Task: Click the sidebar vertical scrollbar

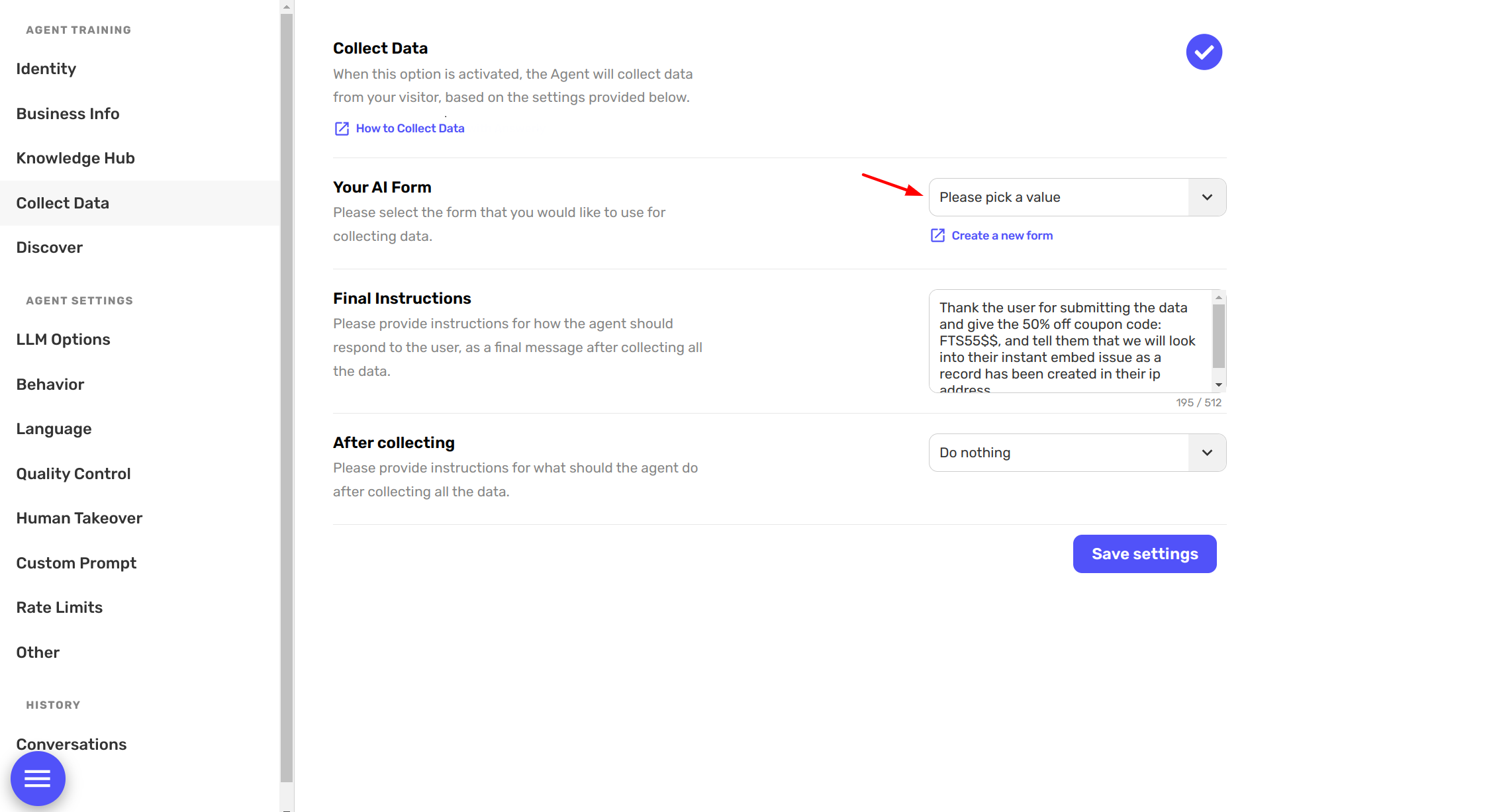Action: pos(287,397)
